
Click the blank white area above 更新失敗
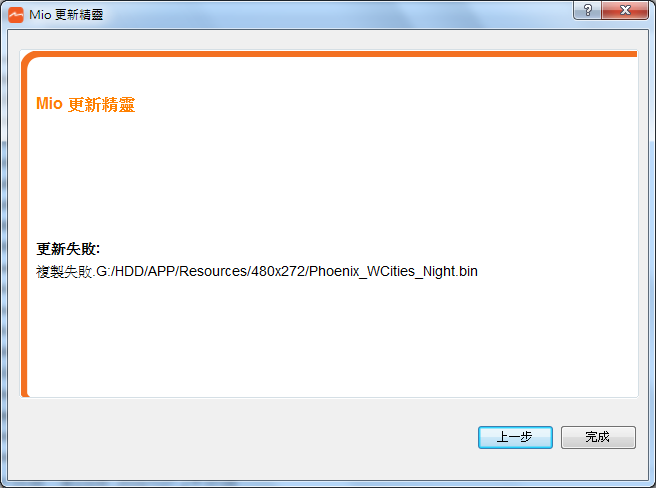tap(331, 176)
